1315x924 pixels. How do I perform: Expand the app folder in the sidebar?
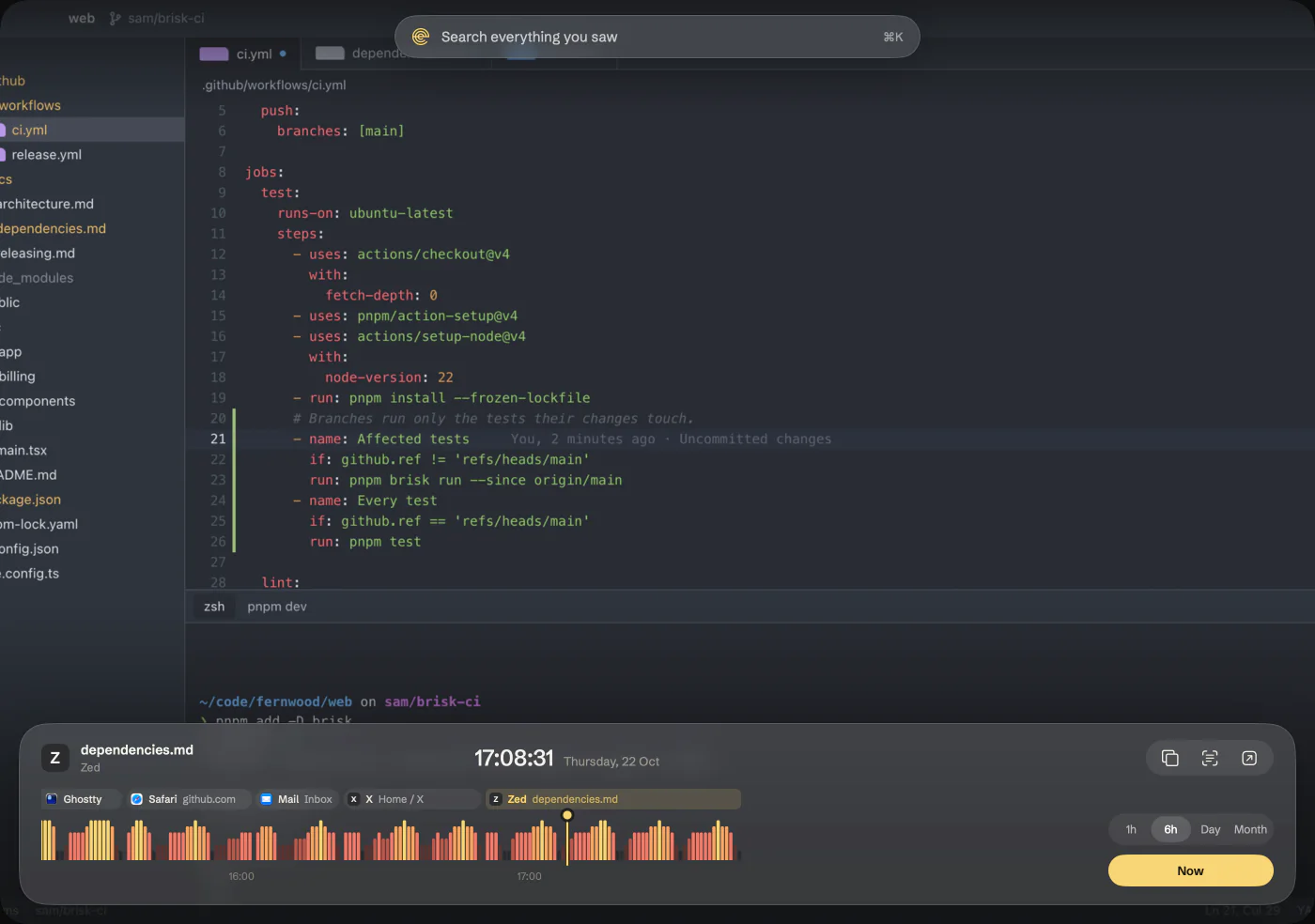[x=11, y=352]
